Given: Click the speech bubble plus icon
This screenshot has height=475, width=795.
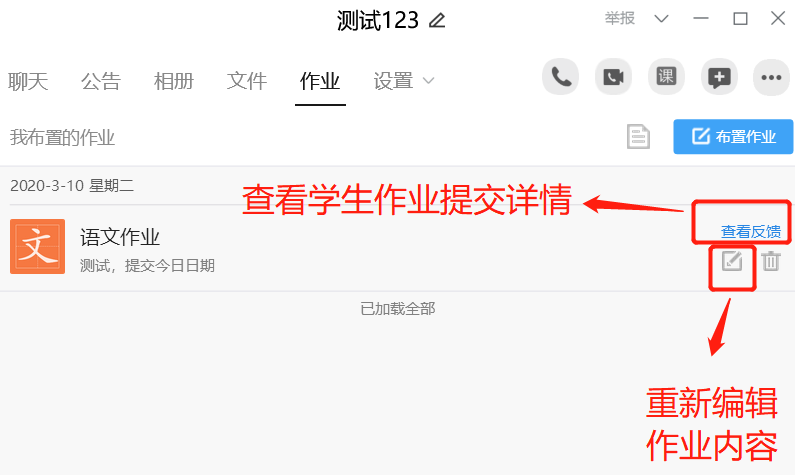Looking at the screenshot, I should (x=719, y=77).
